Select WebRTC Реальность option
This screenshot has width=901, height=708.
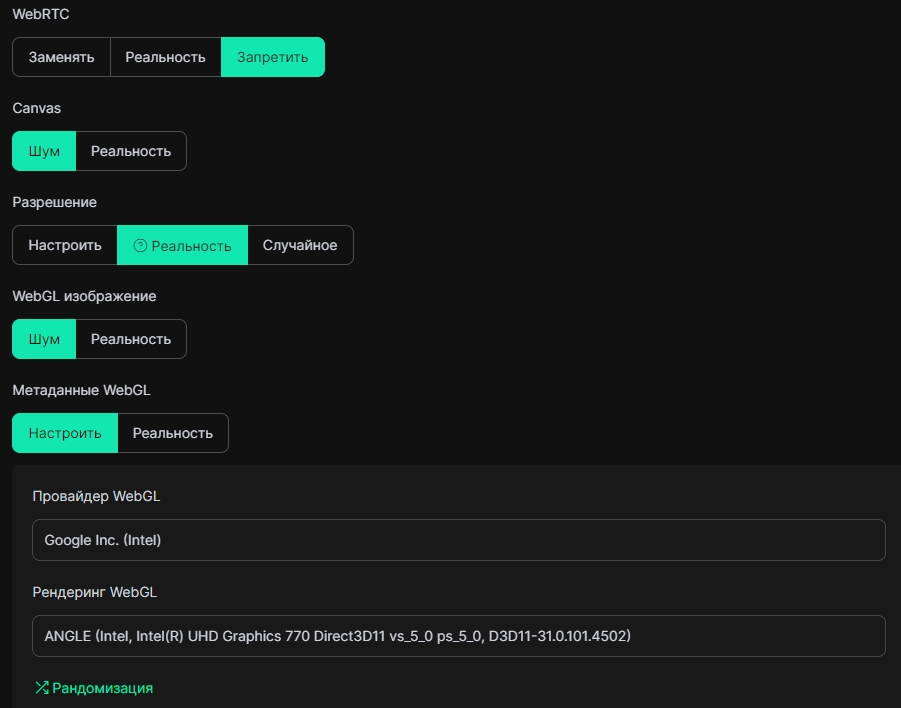(165, 57)
